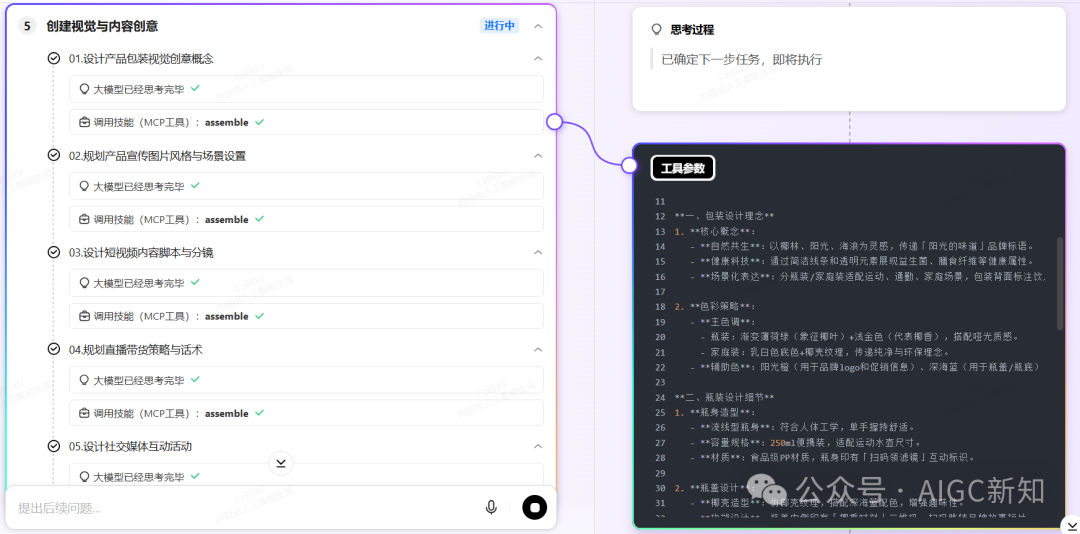Click the bottom-right circular chevron-down icon
Viewport: 1080px width, 534px height.
pos(1072,524)
